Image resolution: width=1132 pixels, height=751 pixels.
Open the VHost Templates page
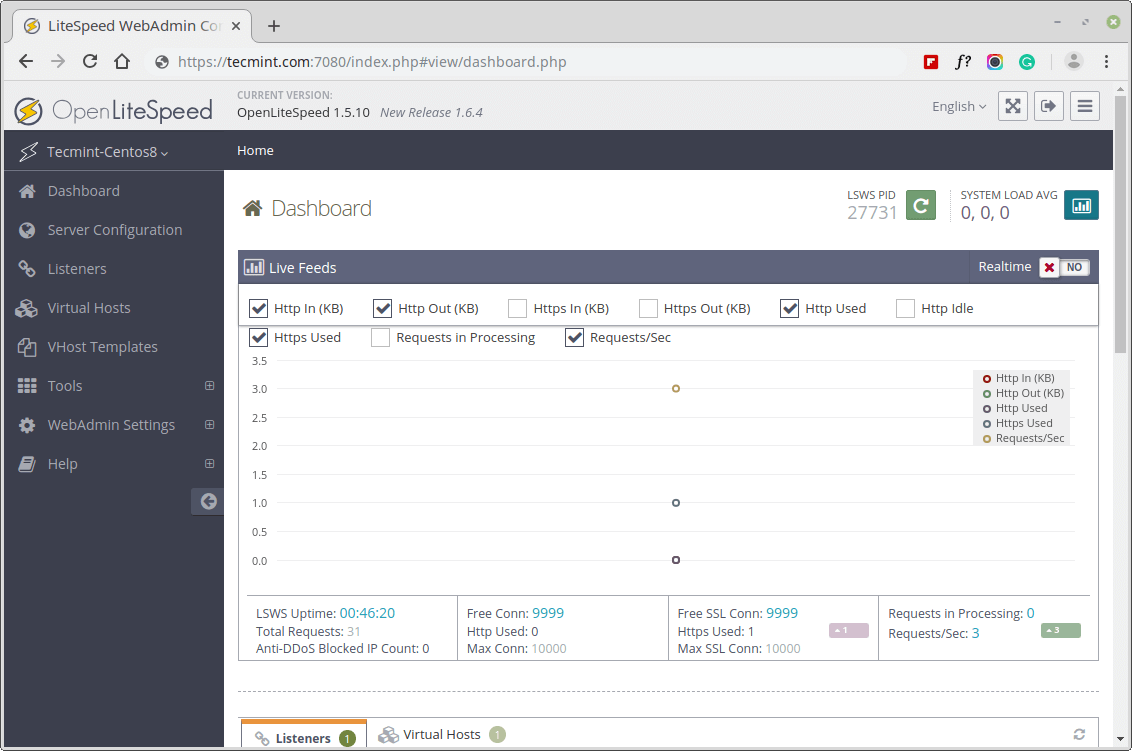tap(101, 346)
